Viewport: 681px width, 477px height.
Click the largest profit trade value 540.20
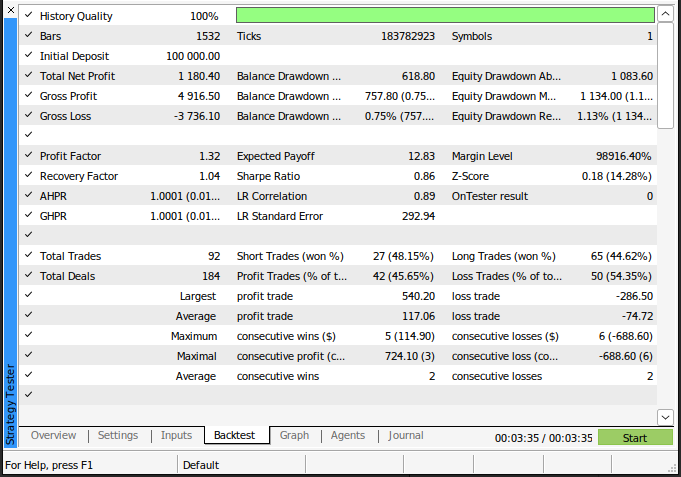click(x=418, y=296)
